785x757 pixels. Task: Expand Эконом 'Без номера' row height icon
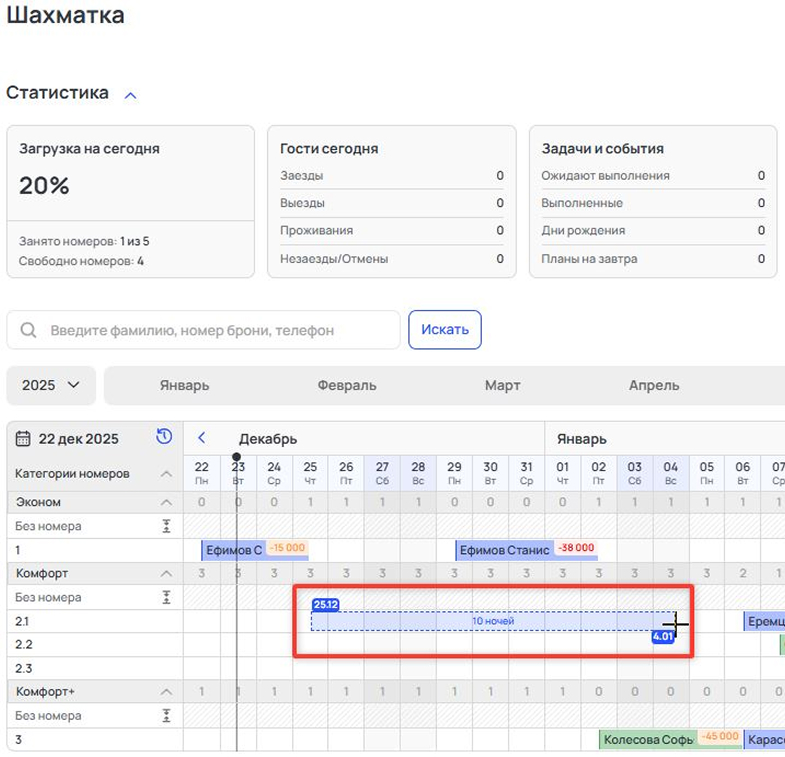point(166,526)
